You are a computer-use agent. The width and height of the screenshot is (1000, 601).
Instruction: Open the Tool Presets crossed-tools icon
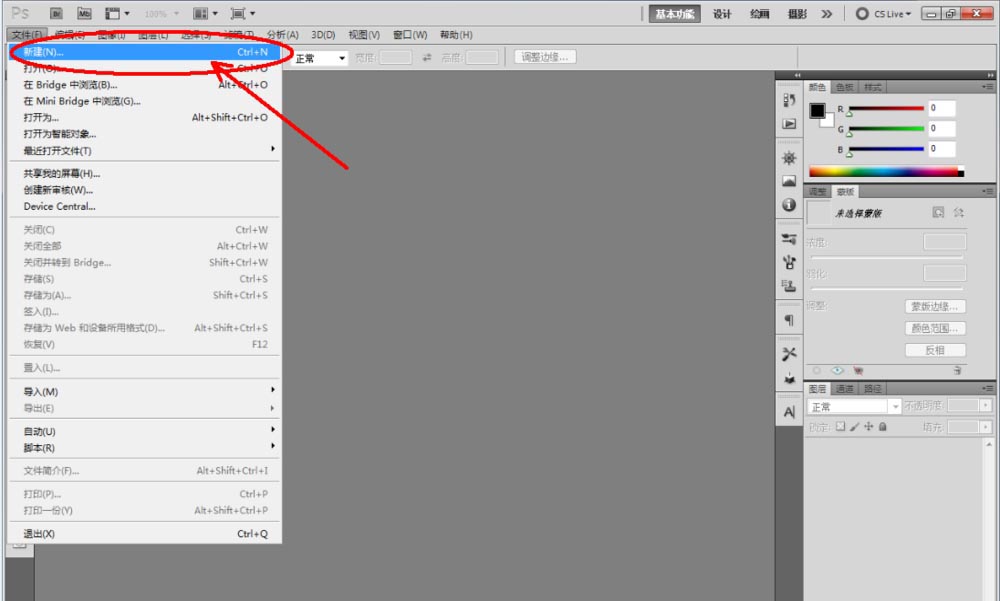click(789, 353)
